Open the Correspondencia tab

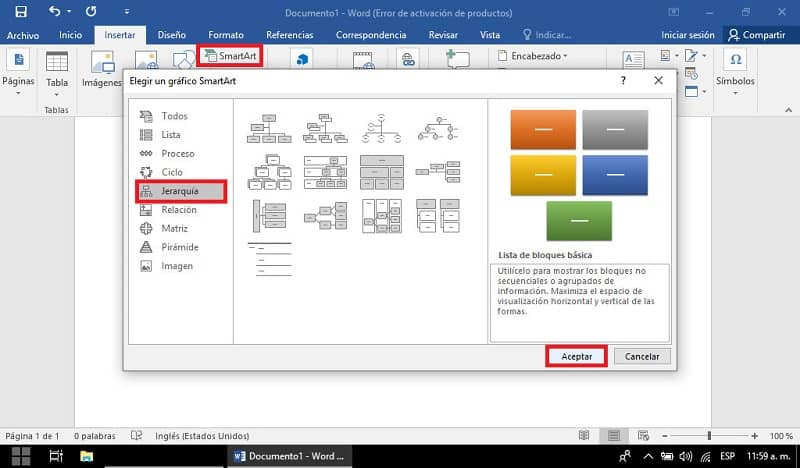tap(371, 35)
